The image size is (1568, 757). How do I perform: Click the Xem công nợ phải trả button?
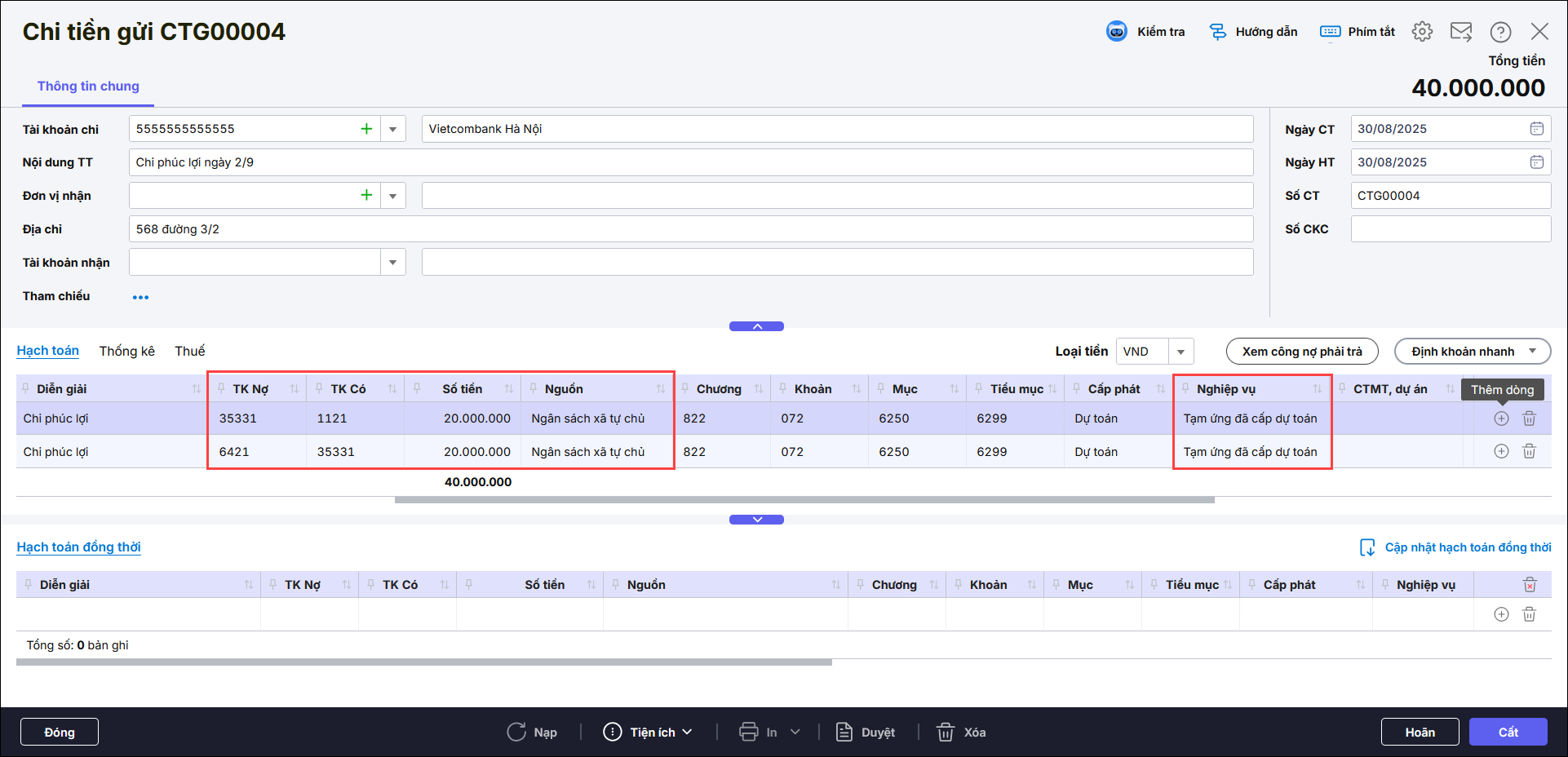(1302, 352)
